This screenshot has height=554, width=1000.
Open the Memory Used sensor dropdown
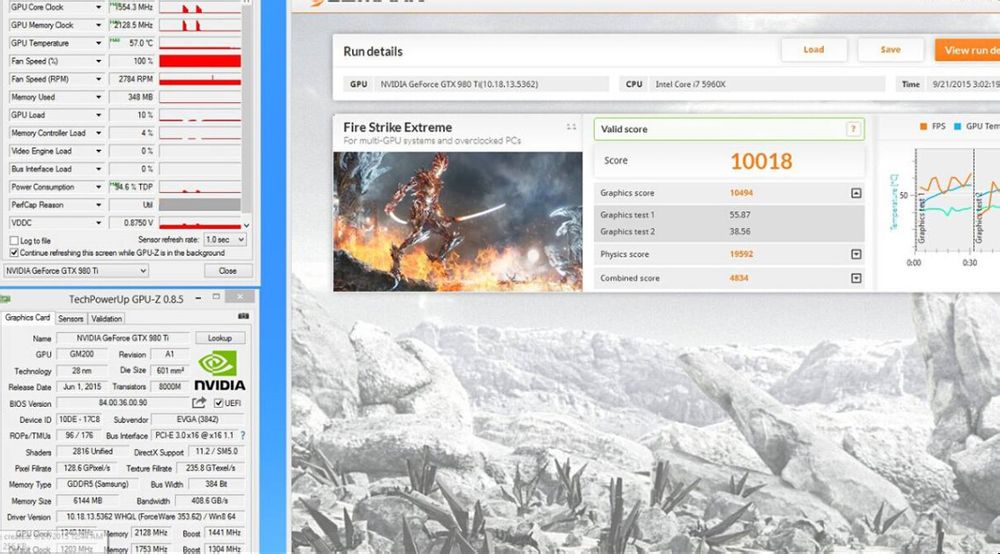(x=98, y=97)
